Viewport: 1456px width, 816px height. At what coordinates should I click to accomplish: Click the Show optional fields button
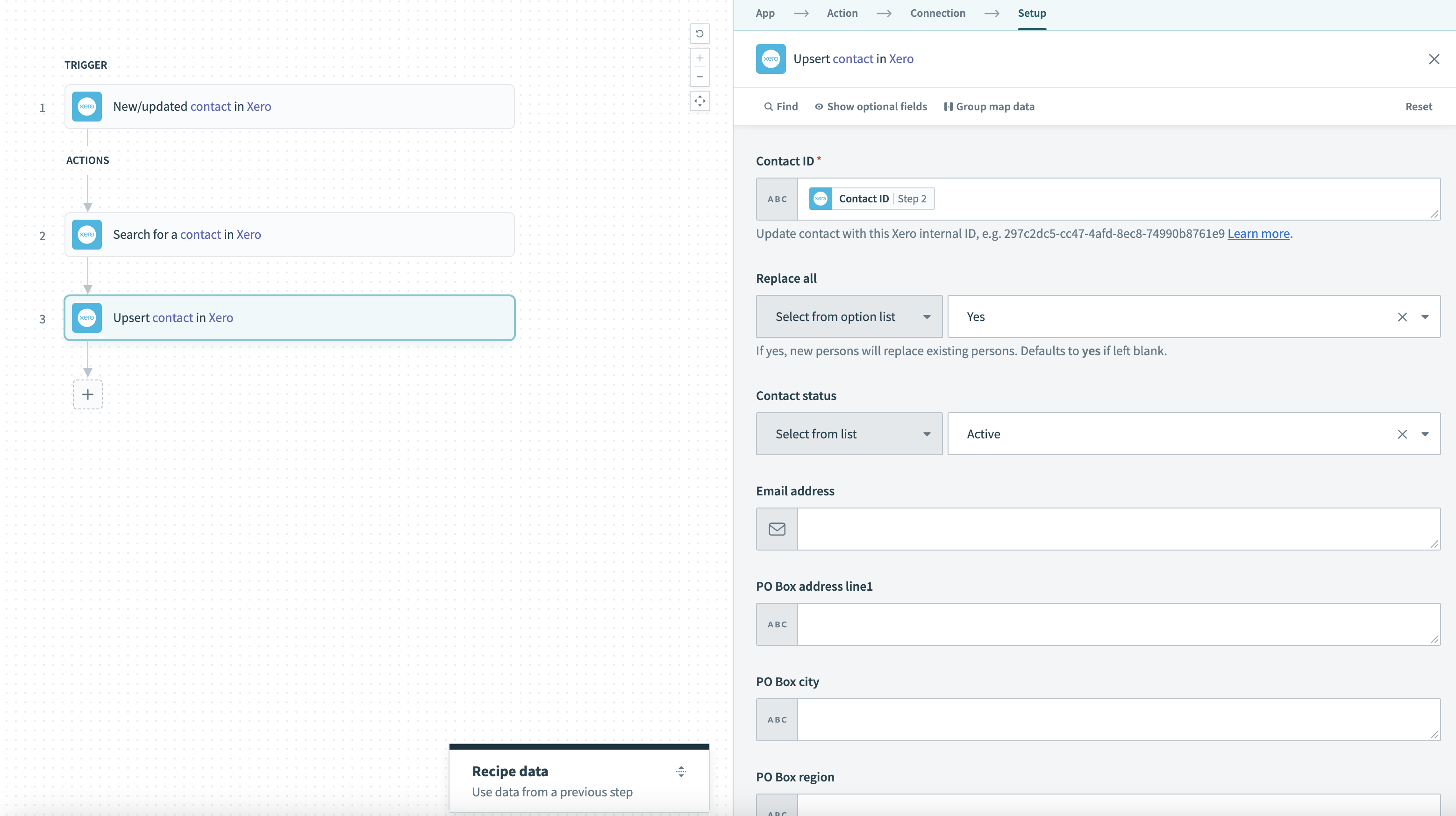pyautogui.click(x=870, y=106)
